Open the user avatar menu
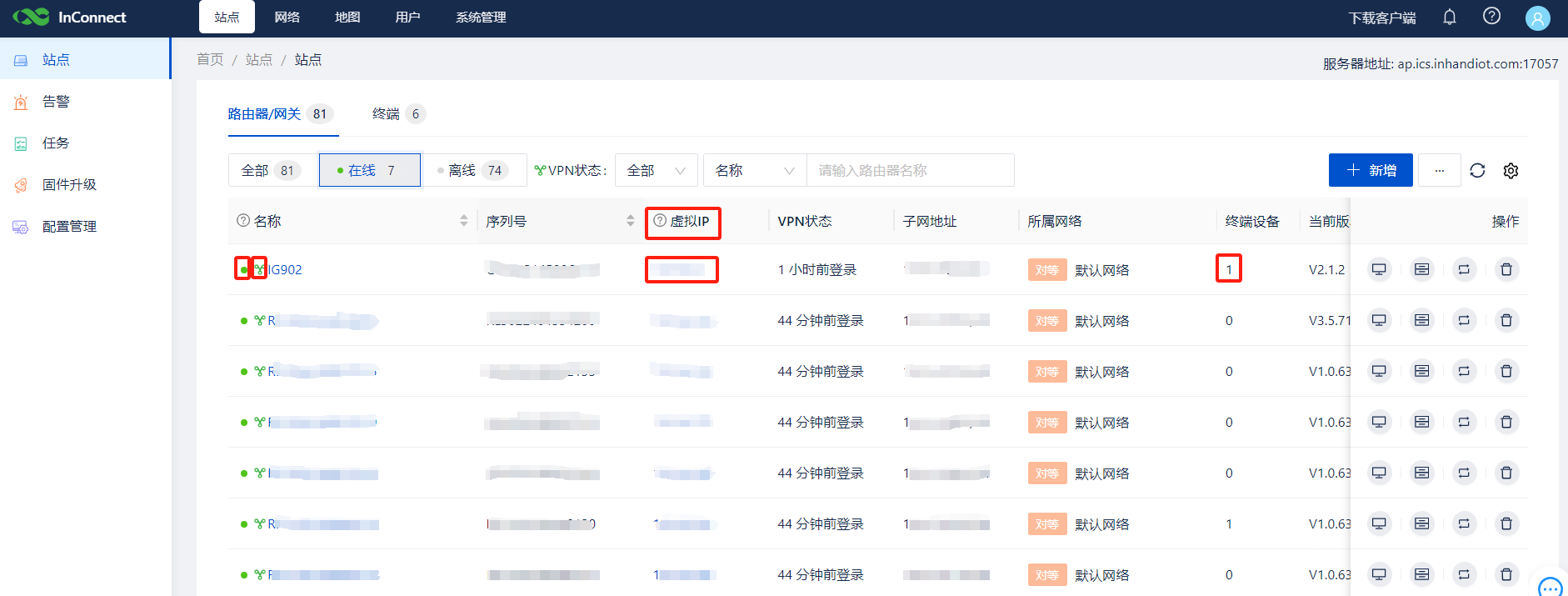The width and height of the screenshot is (1568, 596). (x=1537, y=18)
